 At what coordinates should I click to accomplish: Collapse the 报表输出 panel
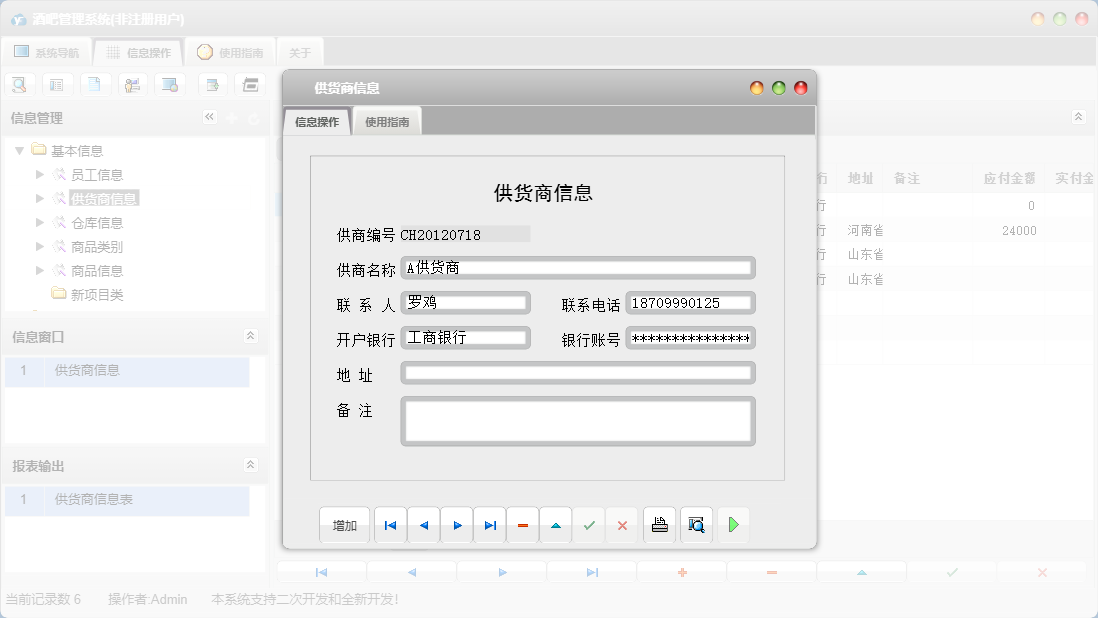[x=251, y=464]
